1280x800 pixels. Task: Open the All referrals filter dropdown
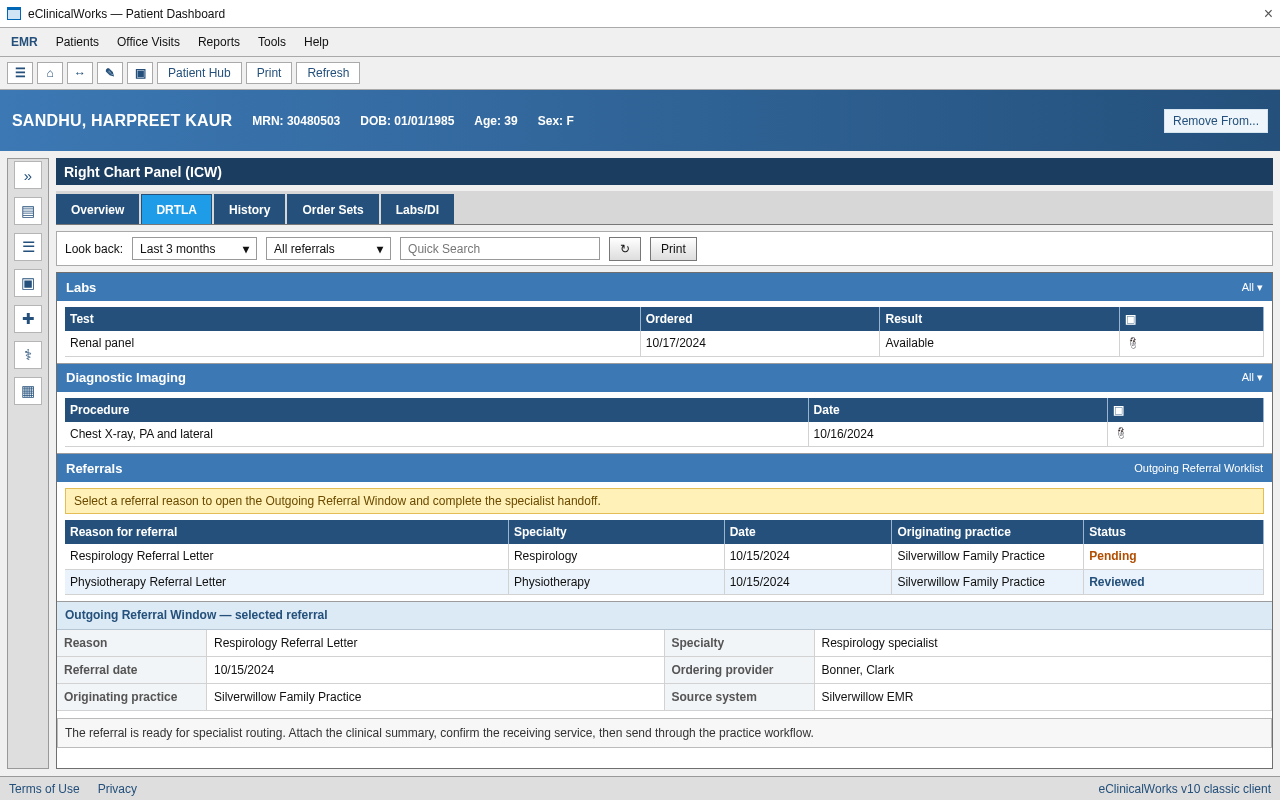[x=328, y=249]
